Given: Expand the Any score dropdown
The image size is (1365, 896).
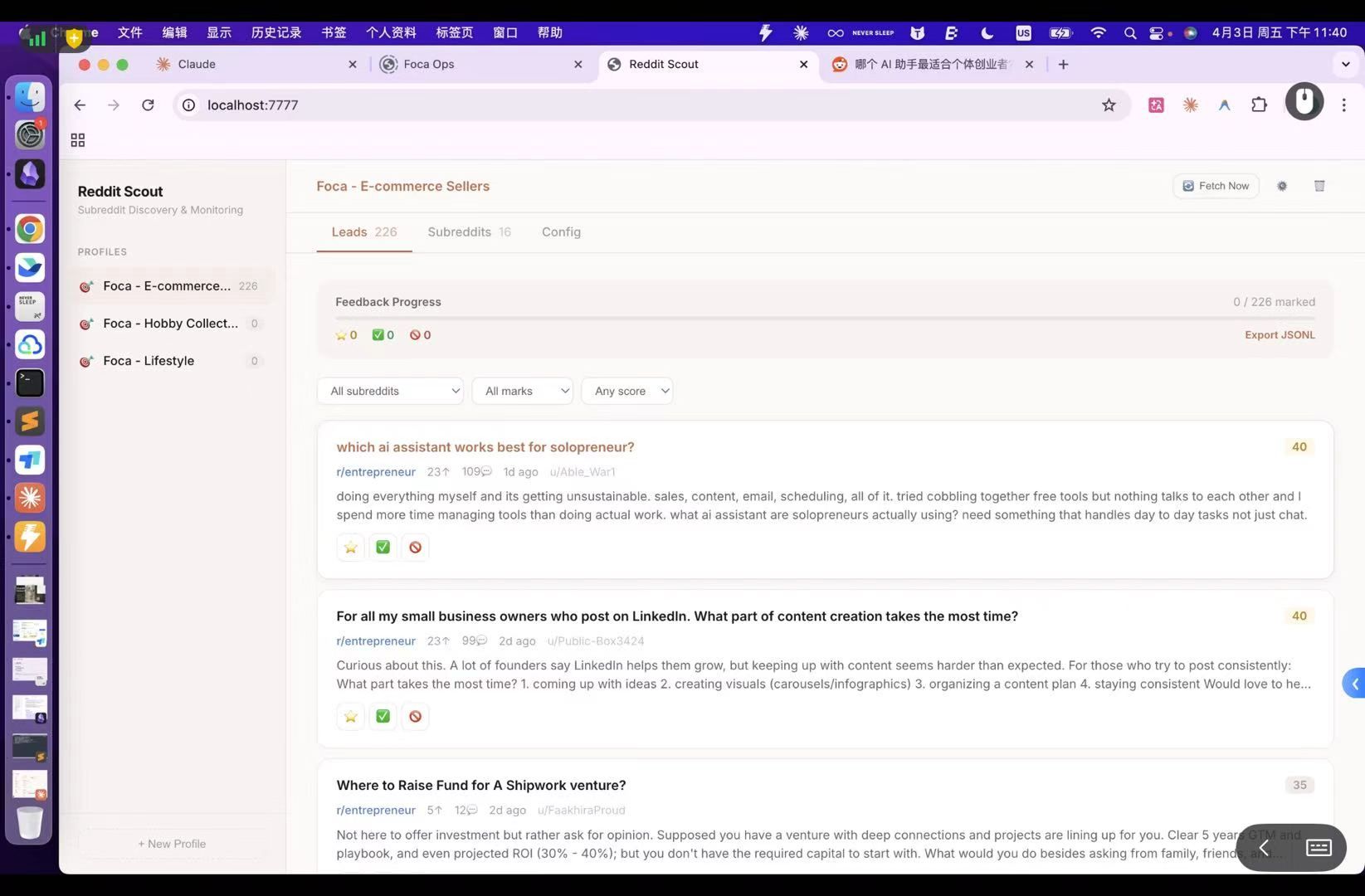Looking at the screenshot, I should pyautogui.click(x=626, y=392).
